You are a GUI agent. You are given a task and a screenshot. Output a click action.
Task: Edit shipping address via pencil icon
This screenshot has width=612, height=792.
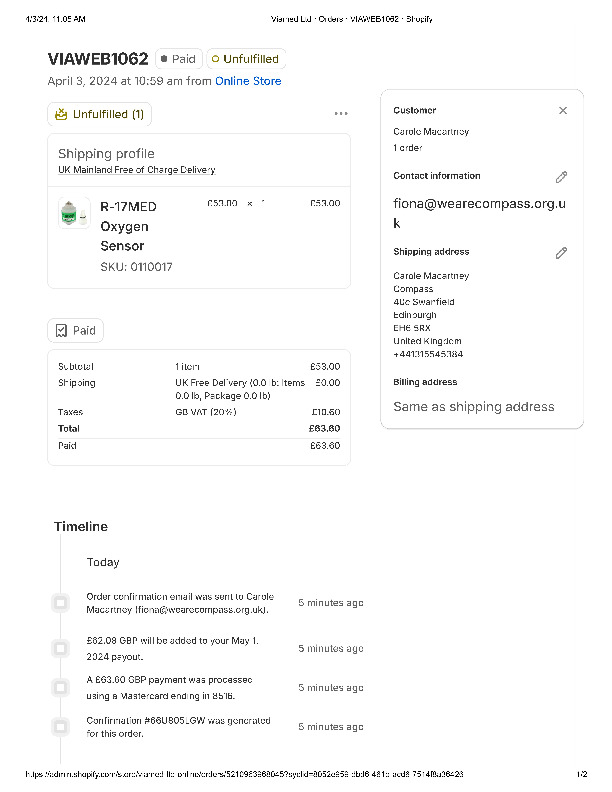tap(561, 253)
